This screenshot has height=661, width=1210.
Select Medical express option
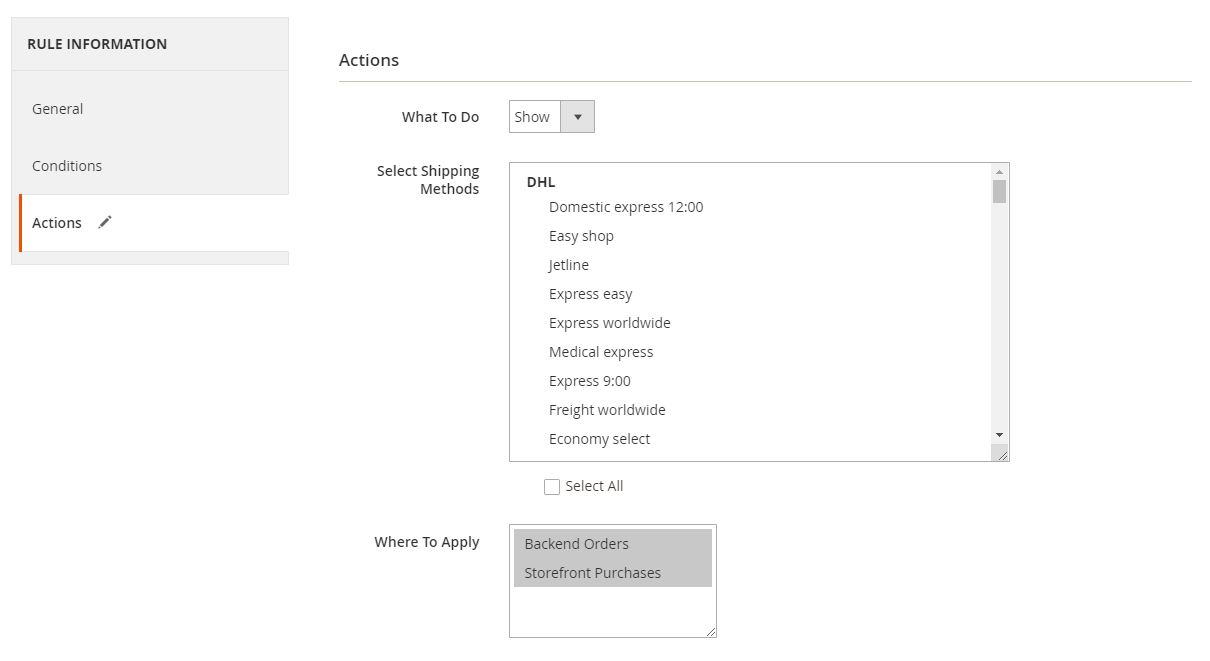[601, 352]
